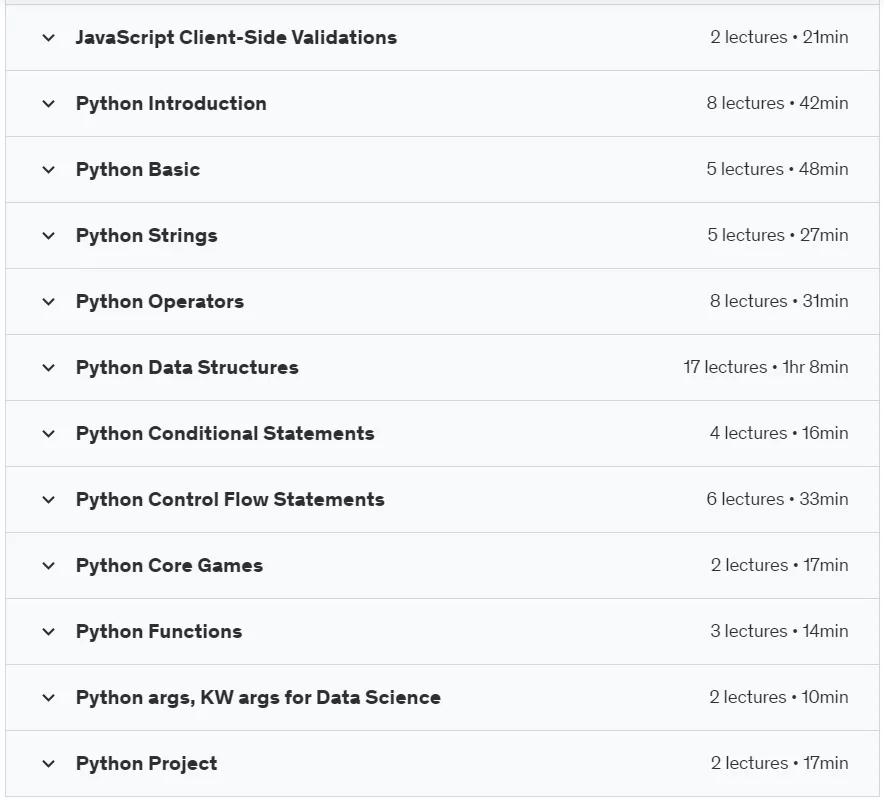This screenshot has width=884, height=802.
Task: Click '2 lectures • 17min' beside Python Project
Action: pos(779,763)
